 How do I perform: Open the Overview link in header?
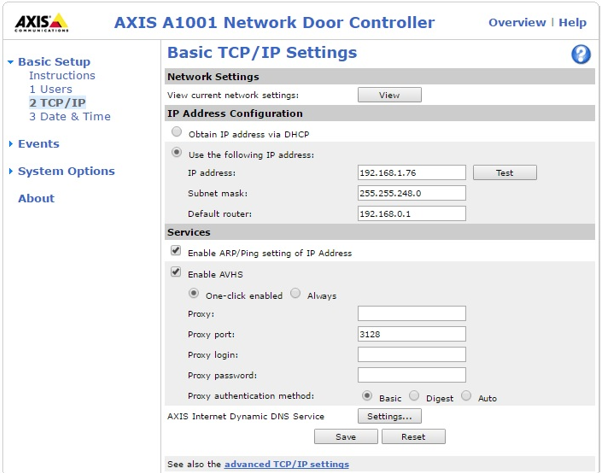[517, 23]
